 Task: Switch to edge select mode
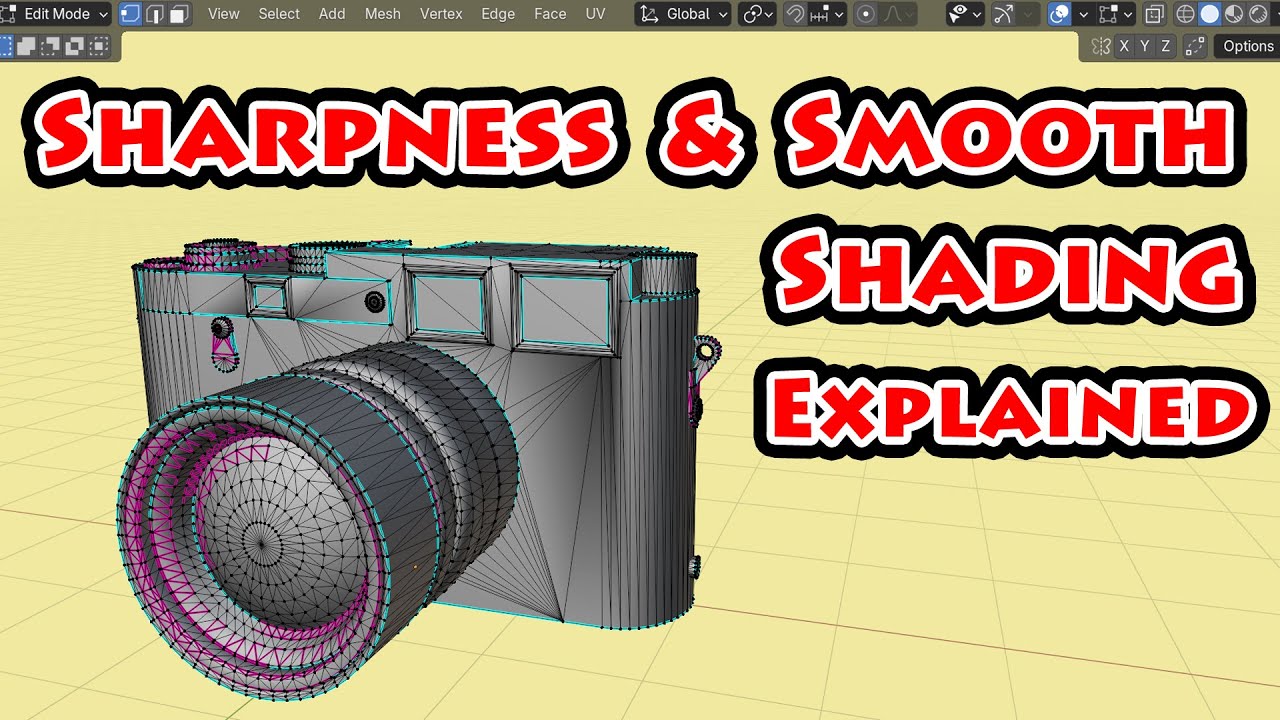pos(155,14)
